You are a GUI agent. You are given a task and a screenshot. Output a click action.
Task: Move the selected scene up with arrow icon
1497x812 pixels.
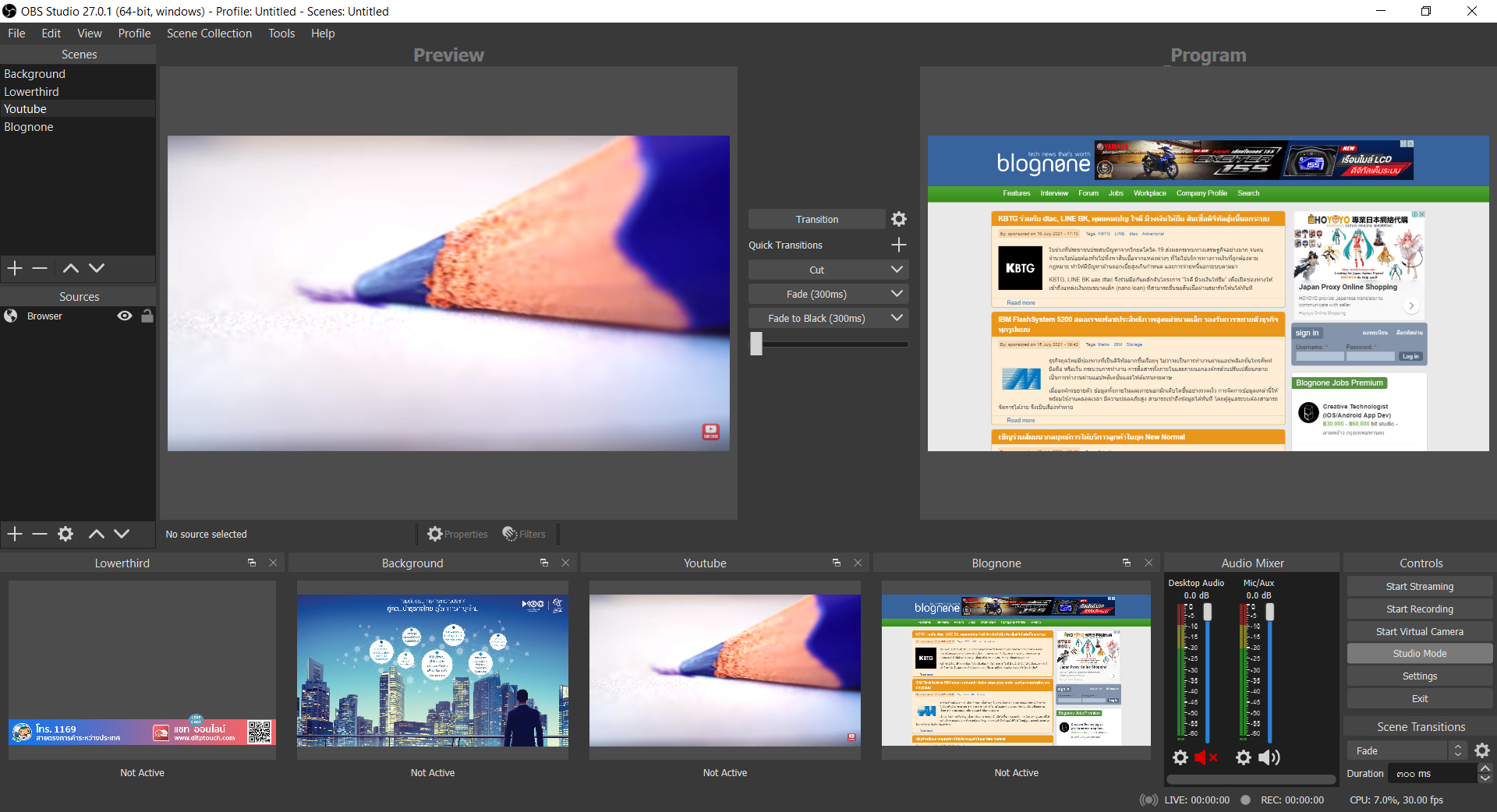point(69,268)
